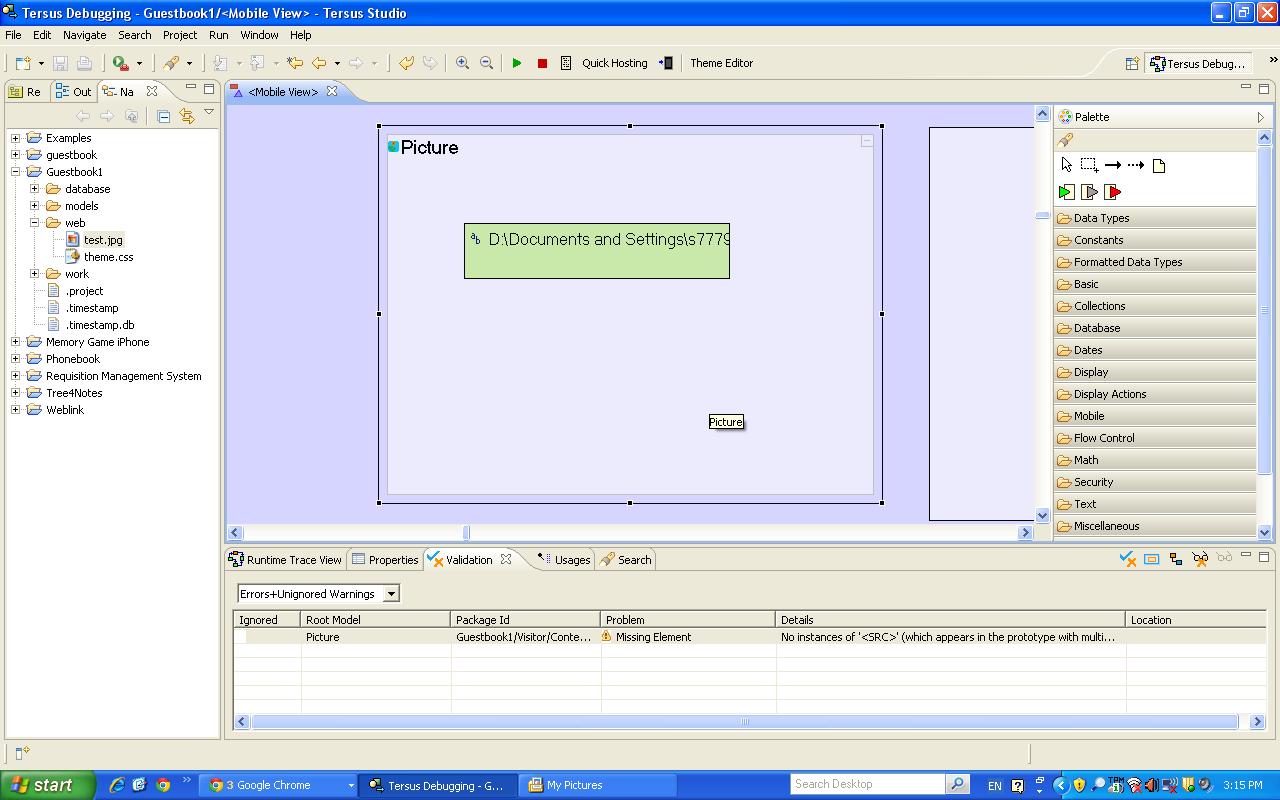
Task: Switch to the Properties tab
Action: (385, 560)
